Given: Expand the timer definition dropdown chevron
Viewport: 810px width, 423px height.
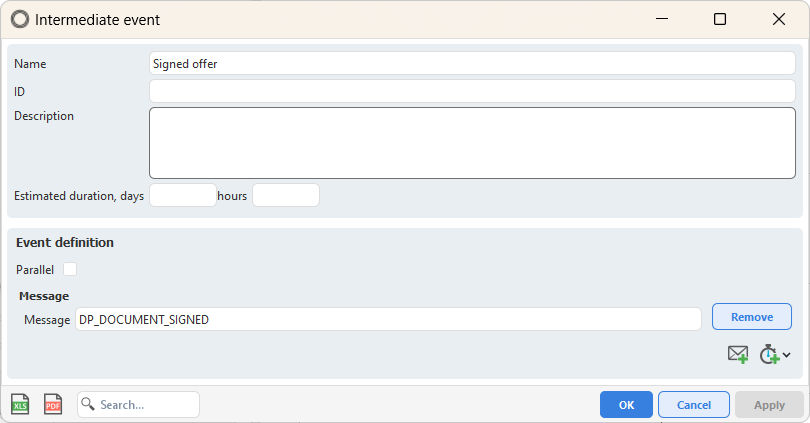Looking at the screenshot, I should 786,355.
